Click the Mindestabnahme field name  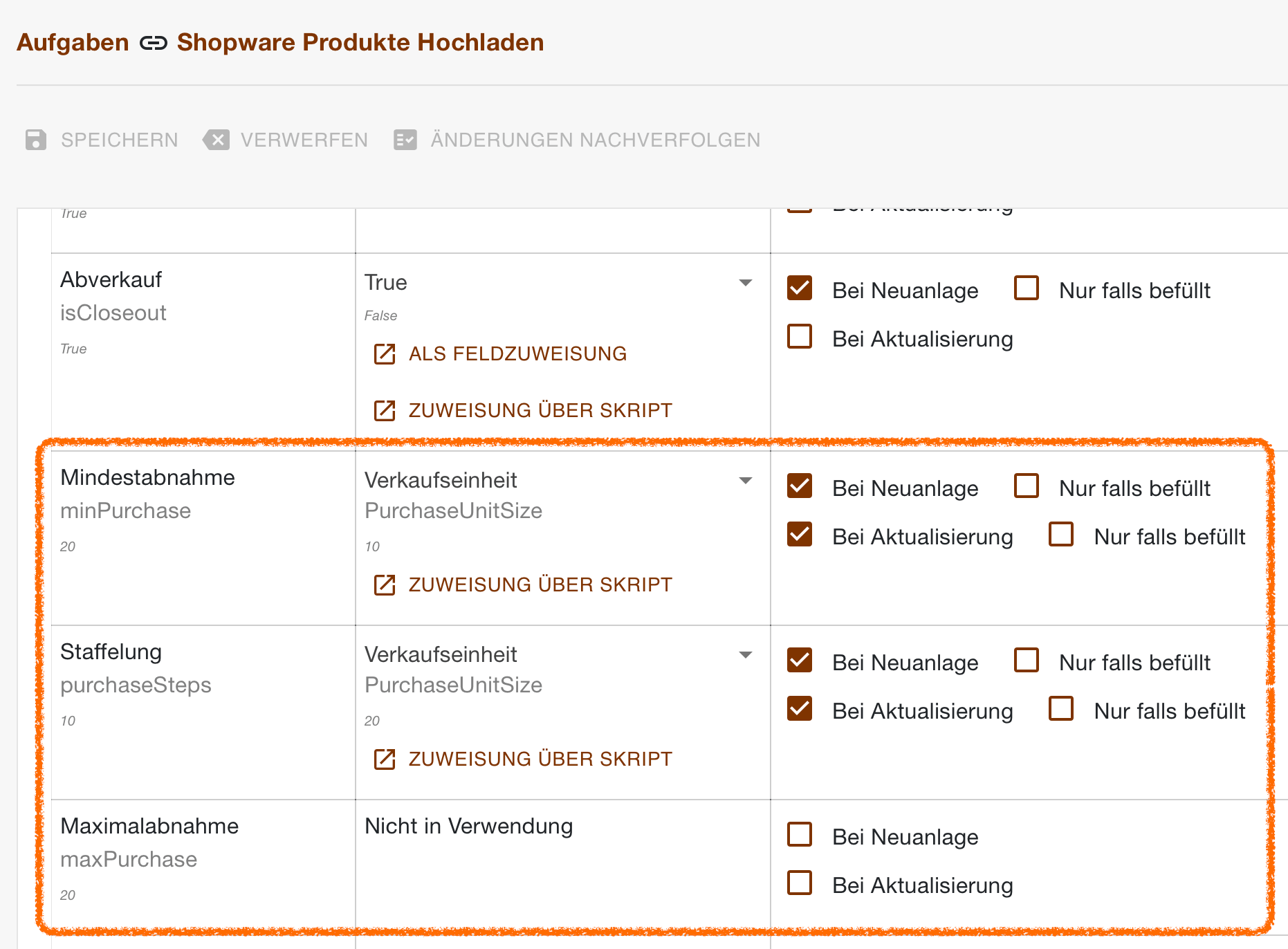pyautogui.click(x=147, y=477)
